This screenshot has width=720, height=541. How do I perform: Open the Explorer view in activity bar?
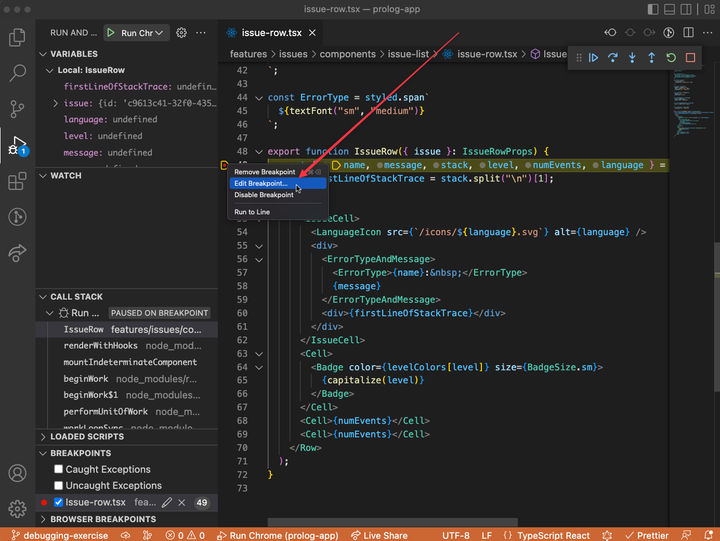[x=17, y=38]
